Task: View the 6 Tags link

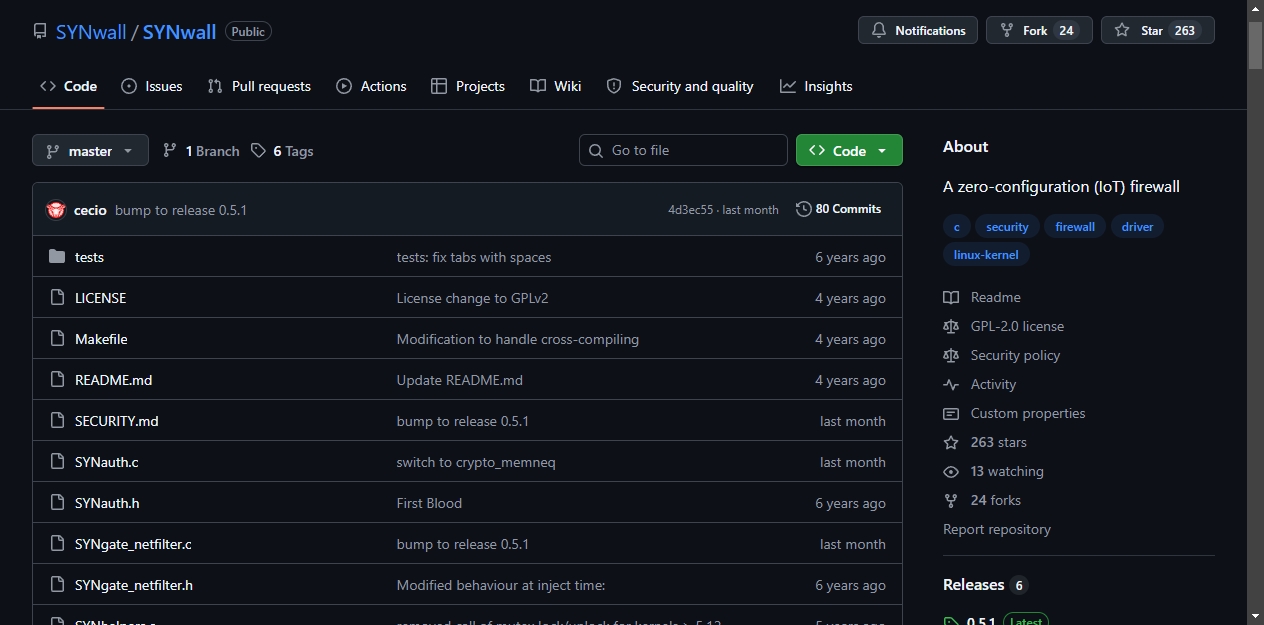Action: tap(282, 151)
